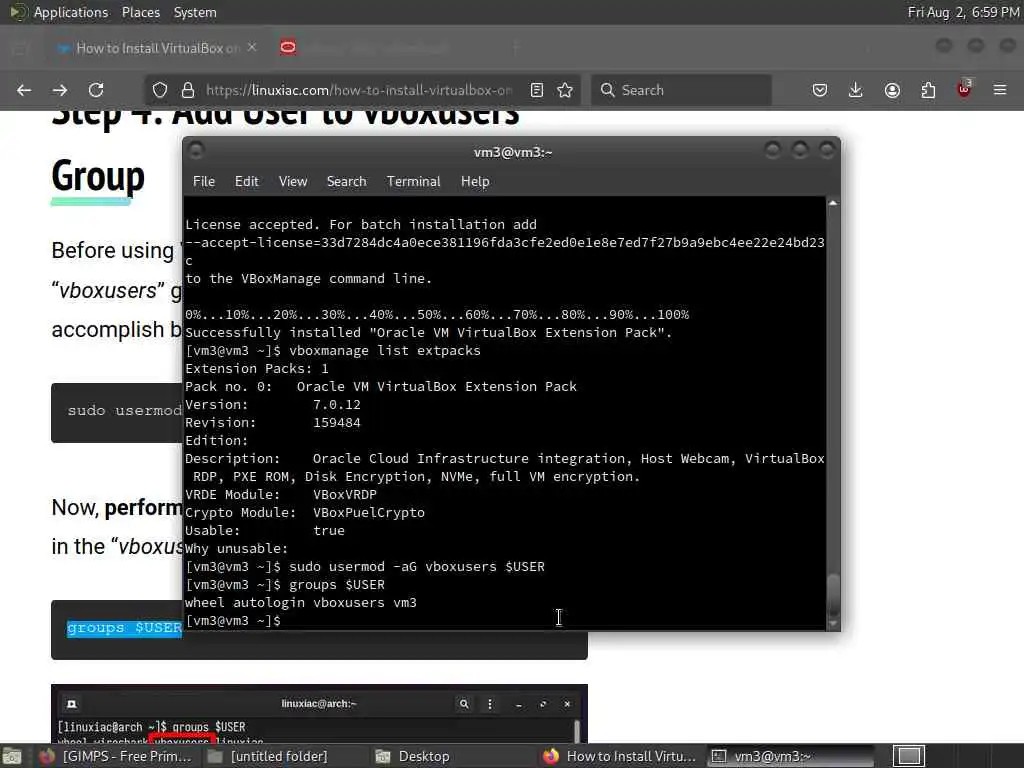This screenshot has height=768, width=1024.
Task: Click the terminal scrollbar down arrow
Action: 833,624
